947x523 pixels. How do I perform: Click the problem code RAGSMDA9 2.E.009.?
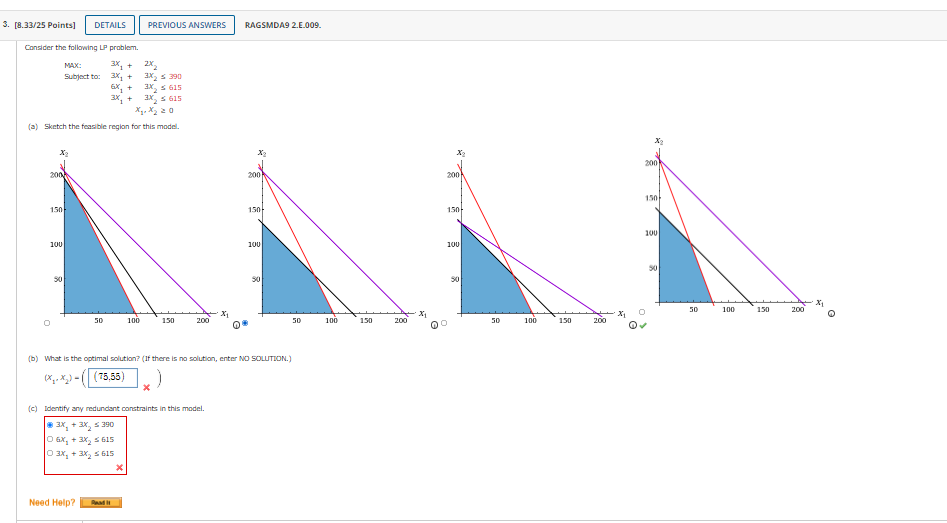tap(283, 25)
